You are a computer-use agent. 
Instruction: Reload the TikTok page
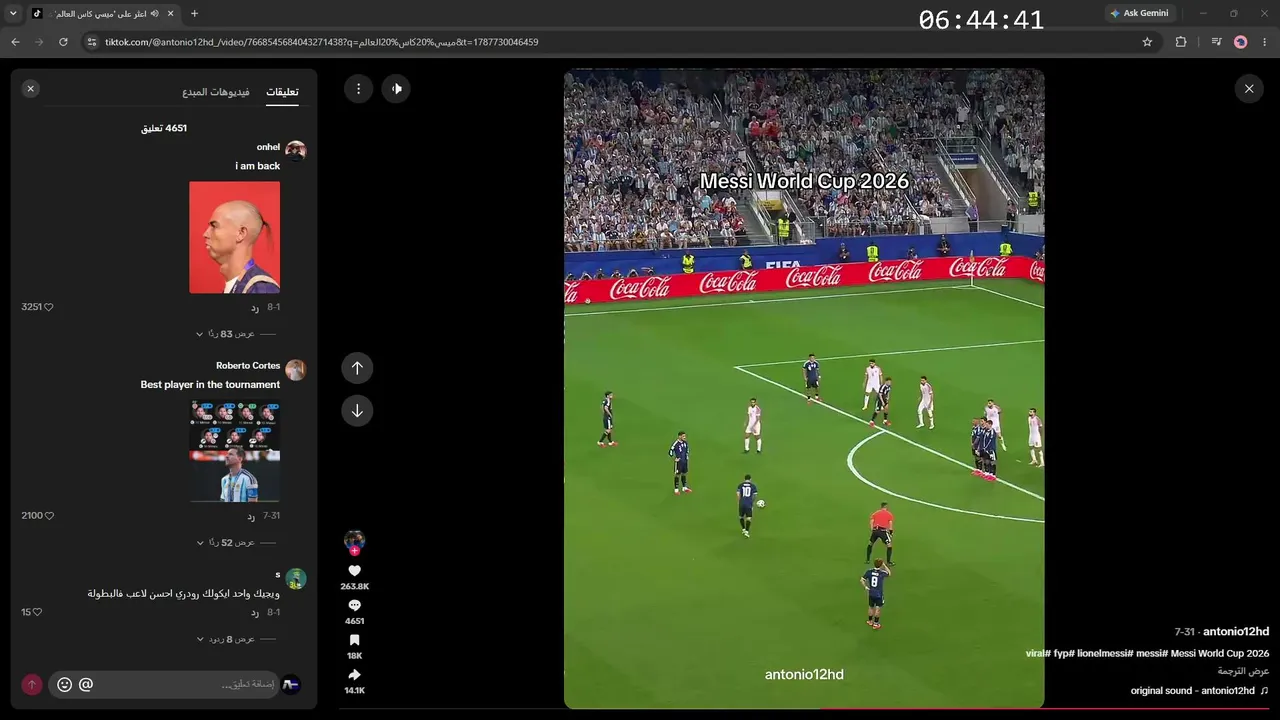[63, 42]
